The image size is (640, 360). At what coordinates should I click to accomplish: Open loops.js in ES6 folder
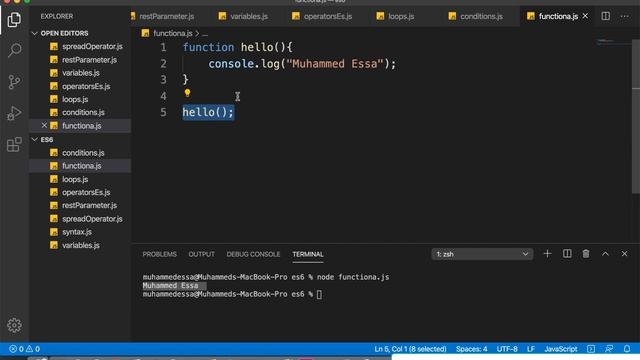tap(80, 179)
